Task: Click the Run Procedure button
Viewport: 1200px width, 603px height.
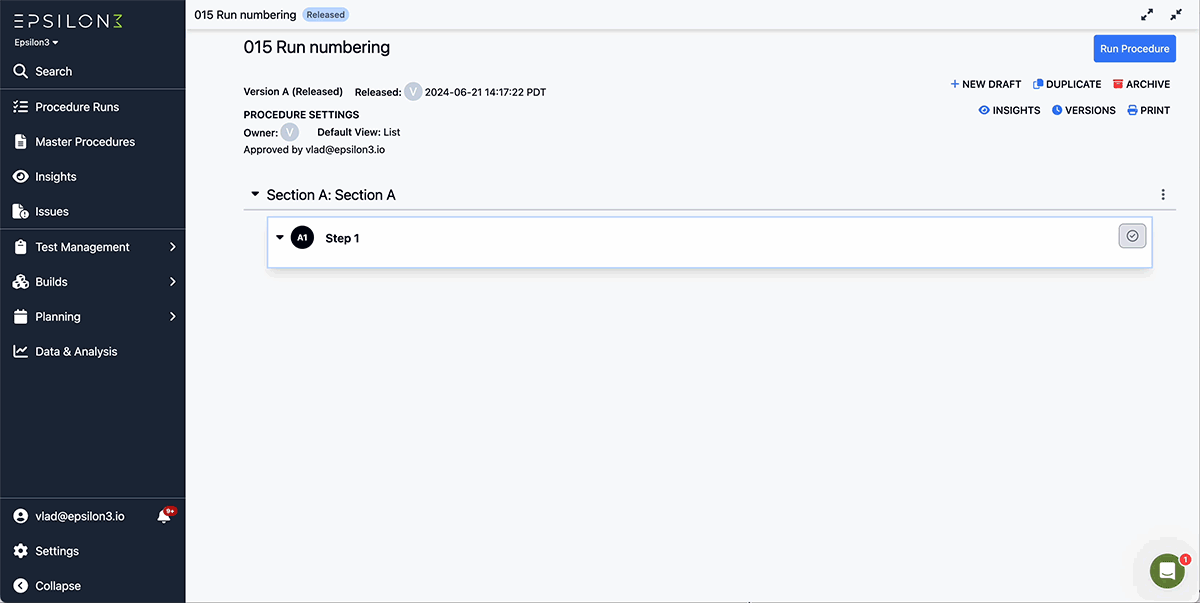Action: (x=1134, y=48)
